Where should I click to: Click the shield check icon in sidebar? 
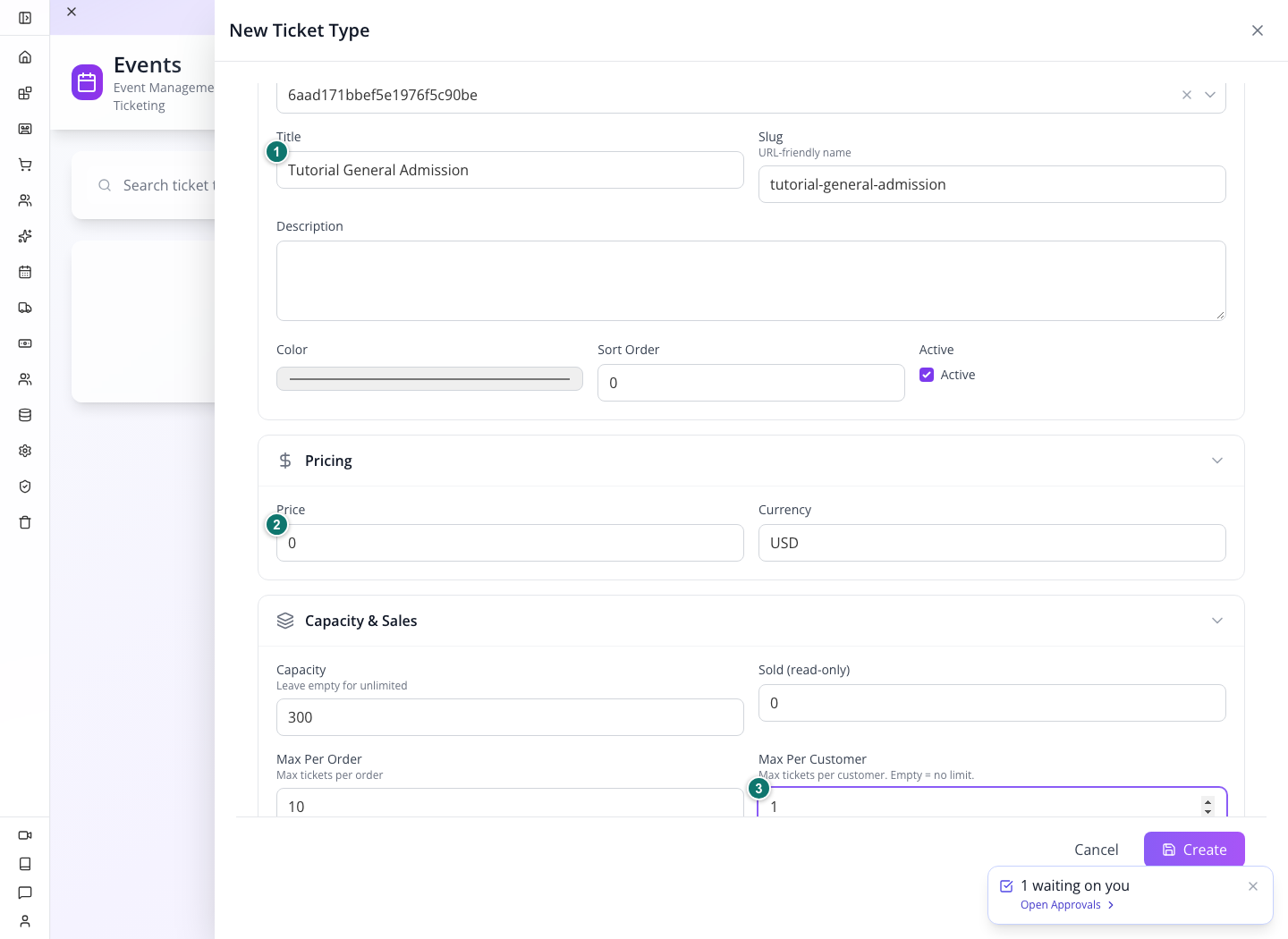[x=25, y=486]
